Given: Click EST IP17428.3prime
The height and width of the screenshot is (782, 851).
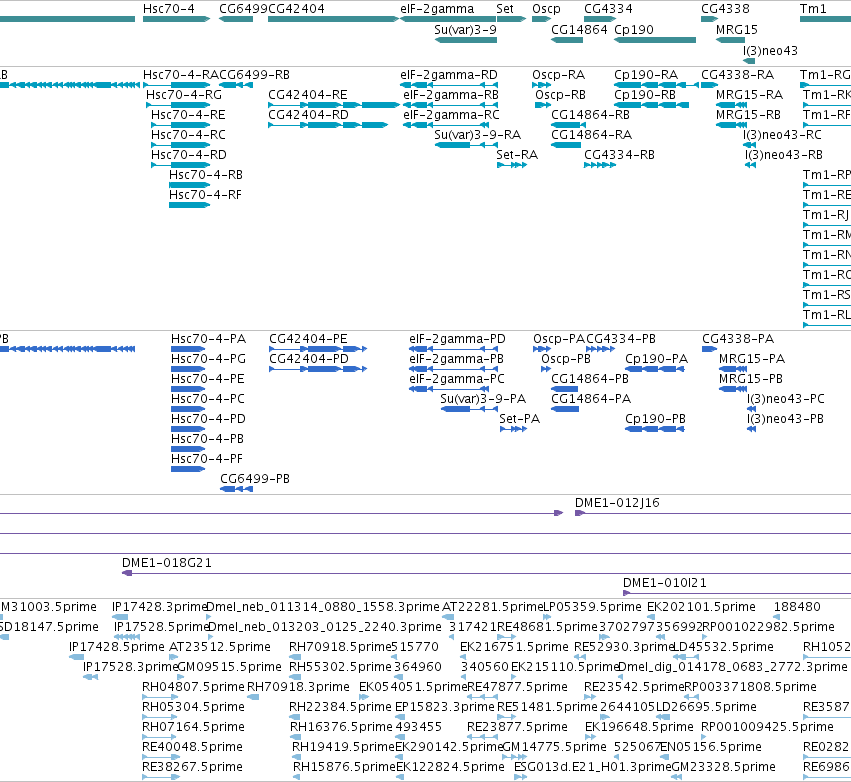Looking at the screenshot, I should point(120,617).
